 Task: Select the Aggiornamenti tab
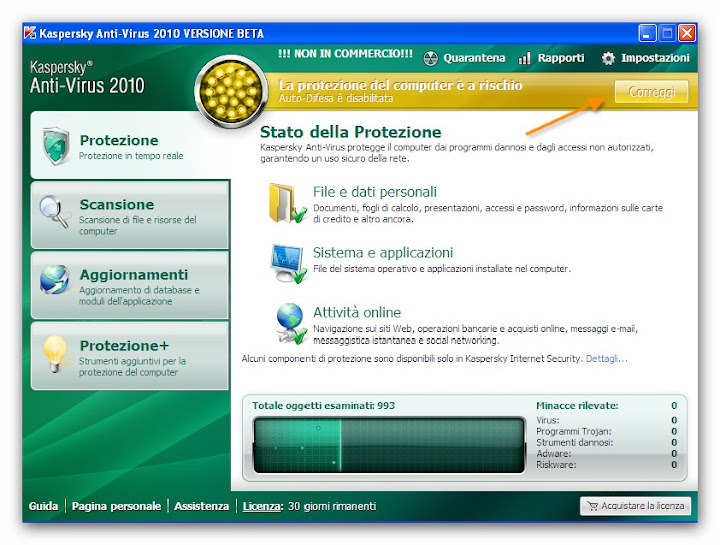tap(130, 285)
